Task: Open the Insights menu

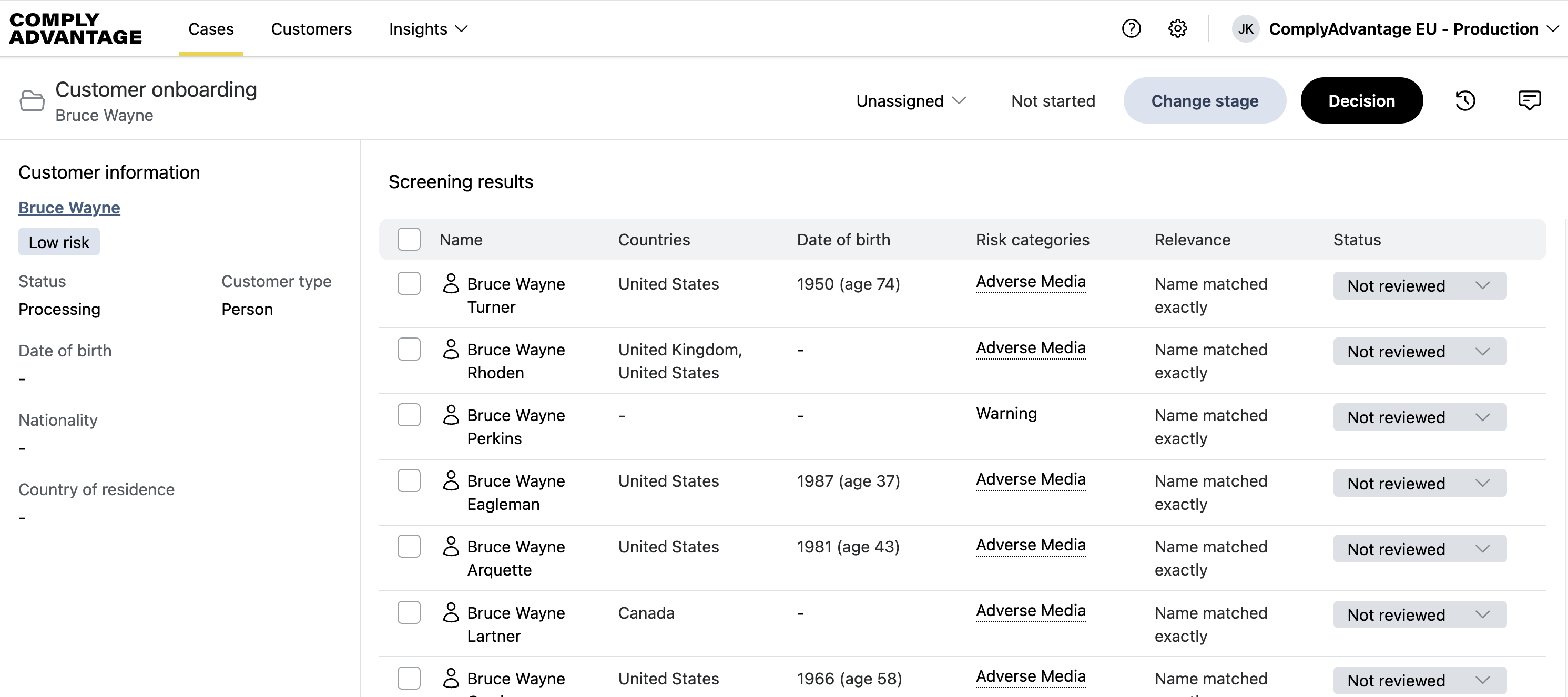Action: click(428, 28)
